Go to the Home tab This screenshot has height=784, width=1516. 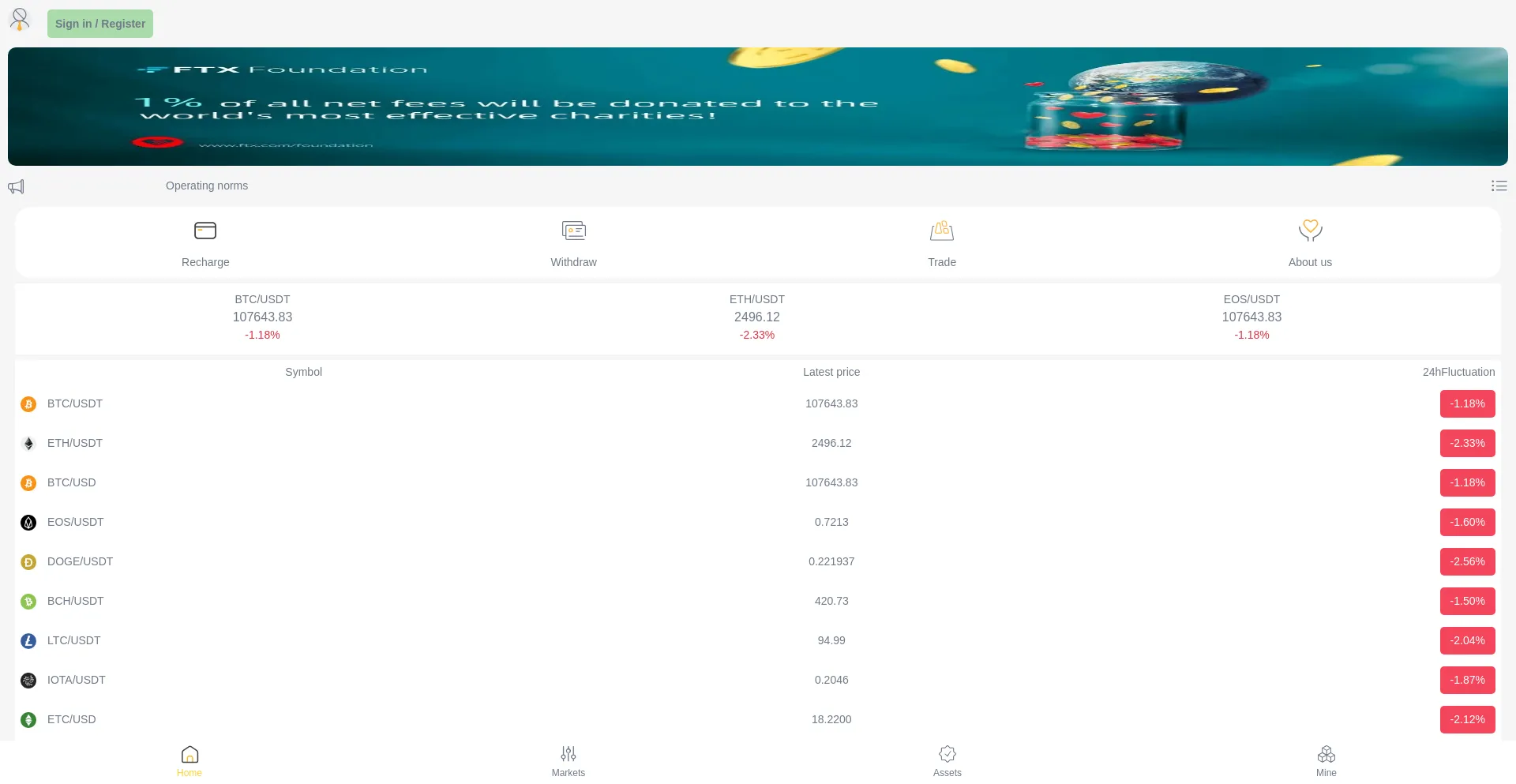coord(189,762)
